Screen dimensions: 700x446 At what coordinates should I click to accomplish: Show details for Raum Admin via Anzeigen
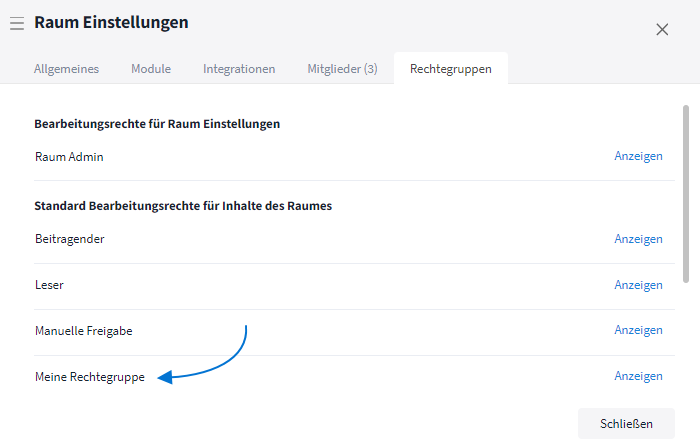pyautogui.click(x=638, y=156)
